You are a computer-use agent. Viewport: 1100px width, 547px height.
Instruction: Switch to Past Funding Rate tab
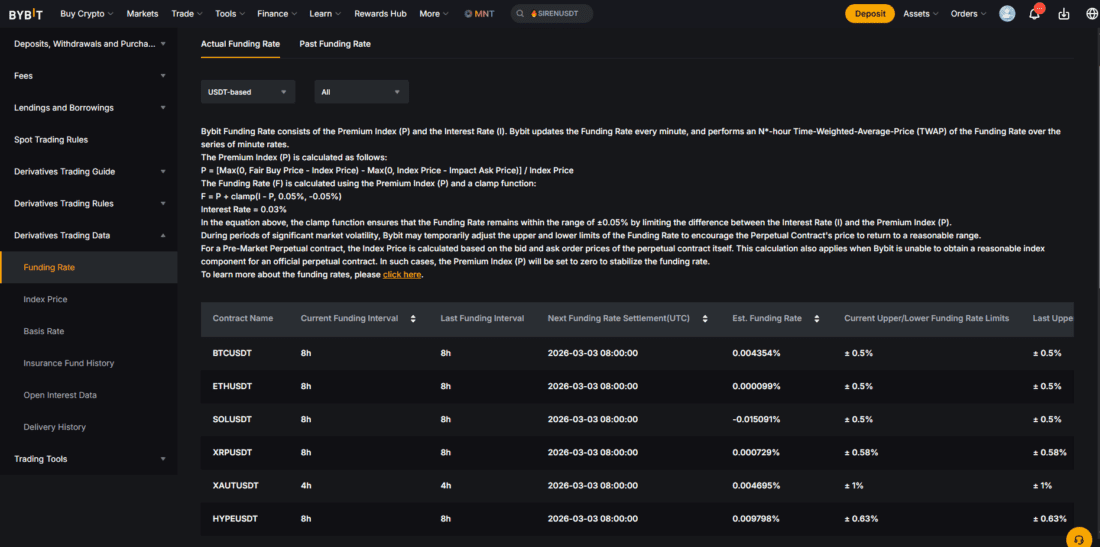pyautogui.click(x=334, y=44)
